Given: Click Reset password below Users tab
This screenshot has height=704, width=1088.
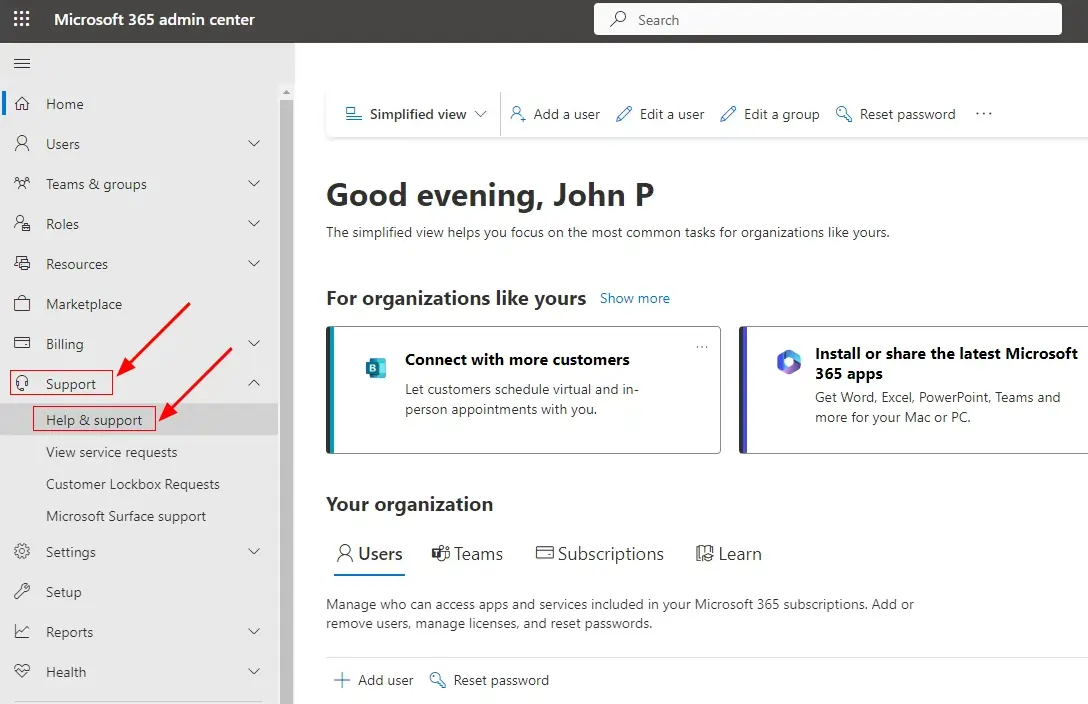Looking at the screenshot, I should tap(489, 680).
